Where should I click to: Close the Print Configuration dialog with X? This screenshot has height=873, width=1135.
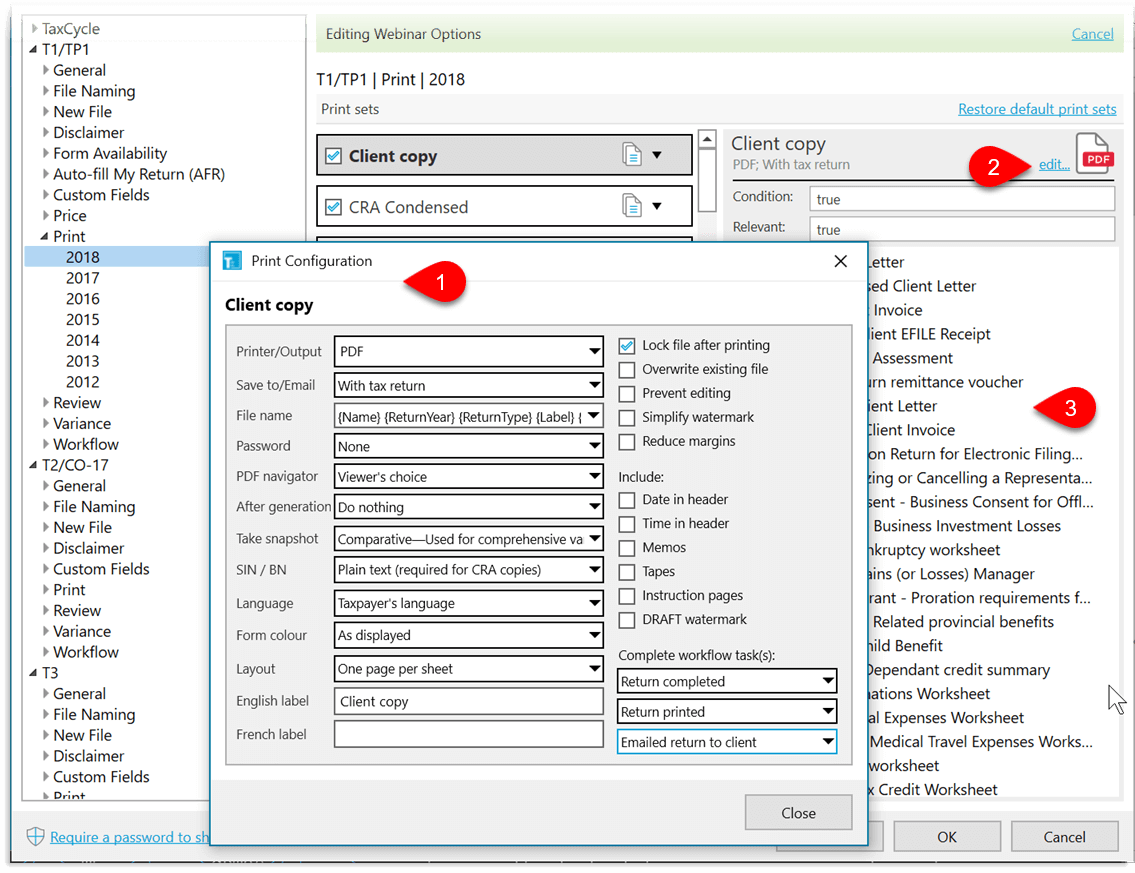(x=840, y=261)
